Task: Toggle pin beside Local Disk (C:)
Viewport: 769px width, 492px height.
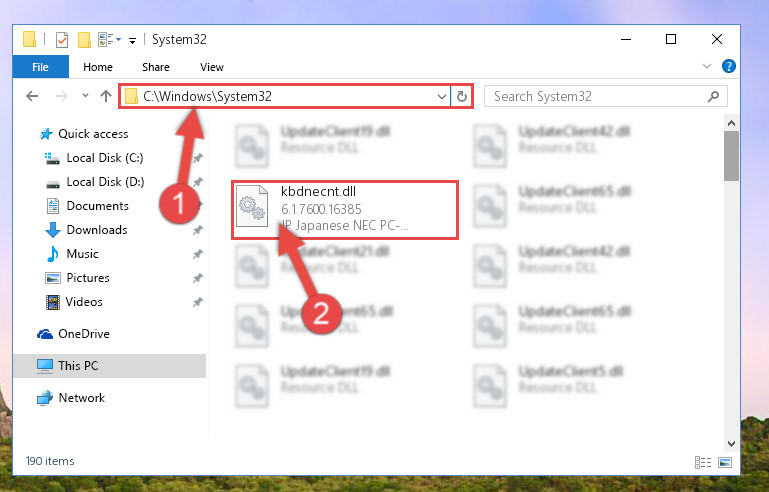Action: pyautogui.click(x=198, y=158)
